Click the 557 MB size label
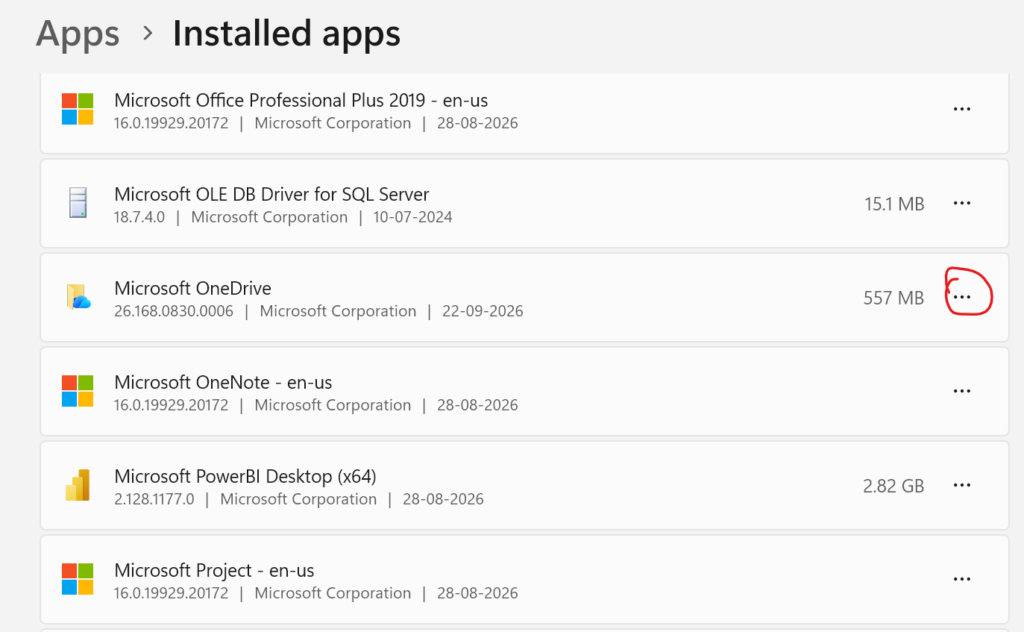This screenshot has width=1024, height=632. 893,298
